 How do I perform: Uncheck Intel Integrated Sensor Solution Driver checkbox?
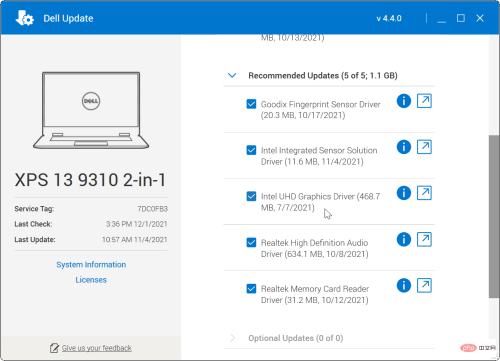coord(251,150)
